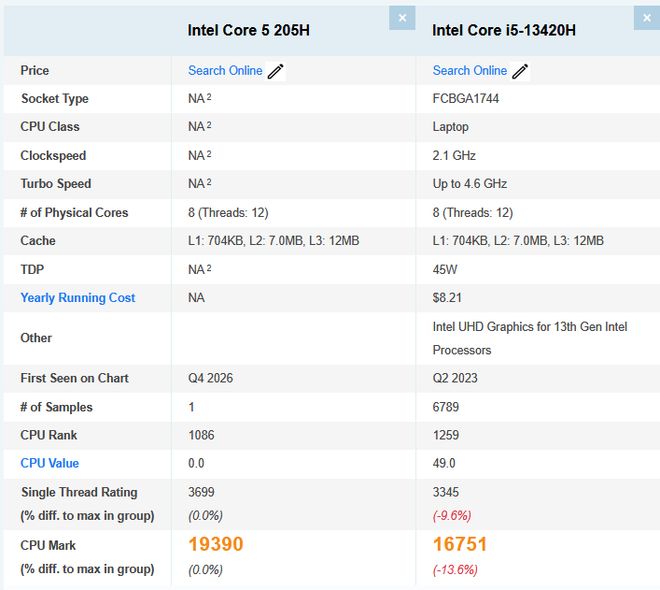Open the CPU Value link
The image size is (660, 590).
(x=50, y=463)
